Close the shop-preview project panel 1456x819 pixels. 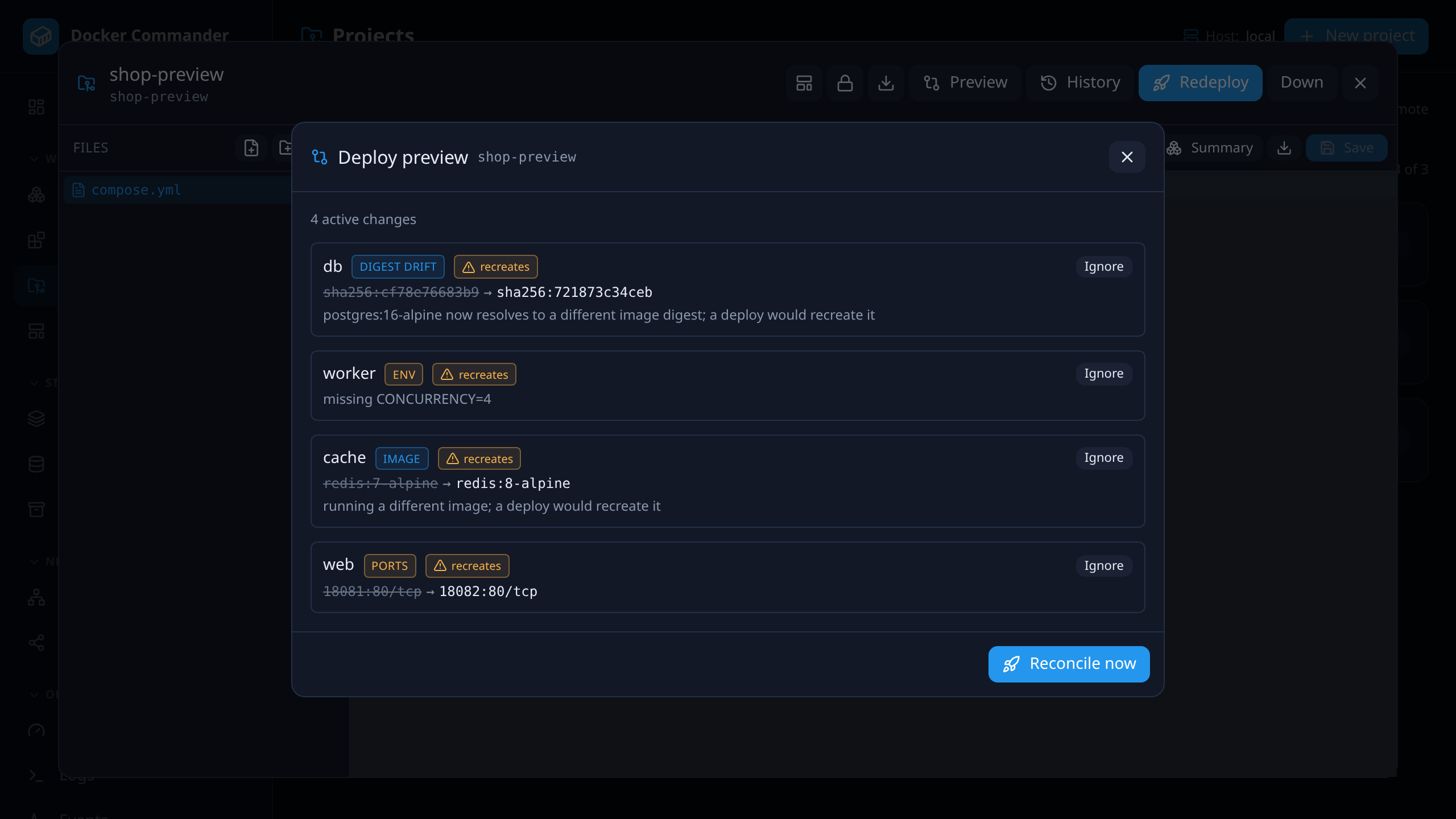pos(1360,83)
